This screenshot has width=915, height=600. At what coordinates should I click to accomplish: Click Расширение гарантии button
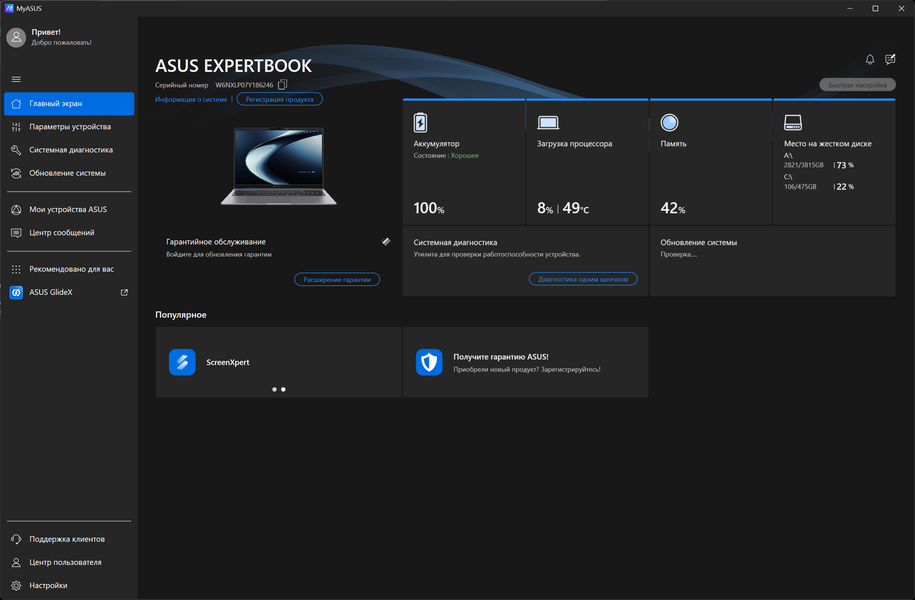point(337,280)
